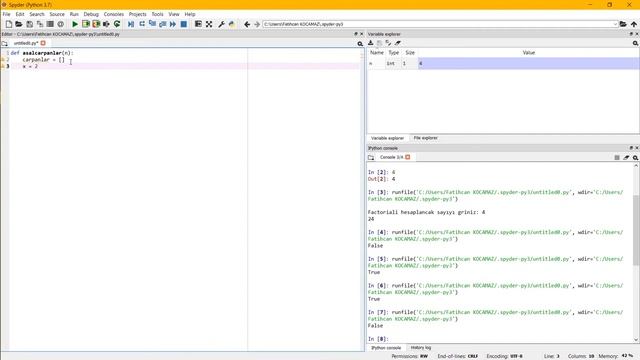640x360 pixels.
Task: Open the Run menu
Action: point(74,14)
